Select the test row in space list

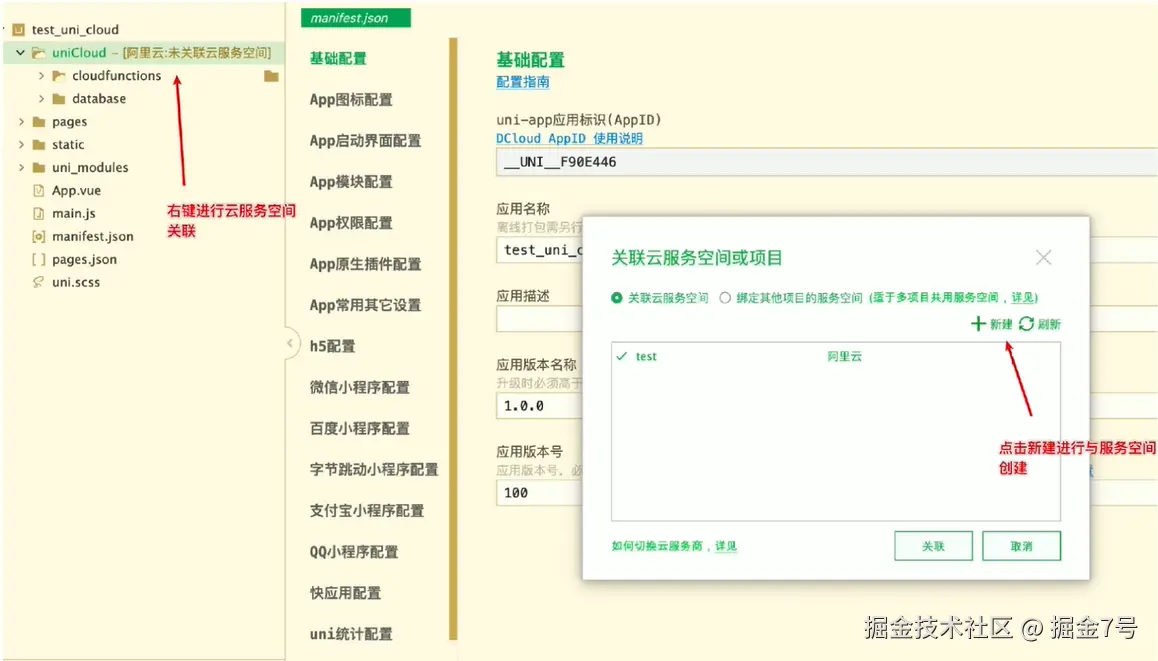click(x=835, y=356)
